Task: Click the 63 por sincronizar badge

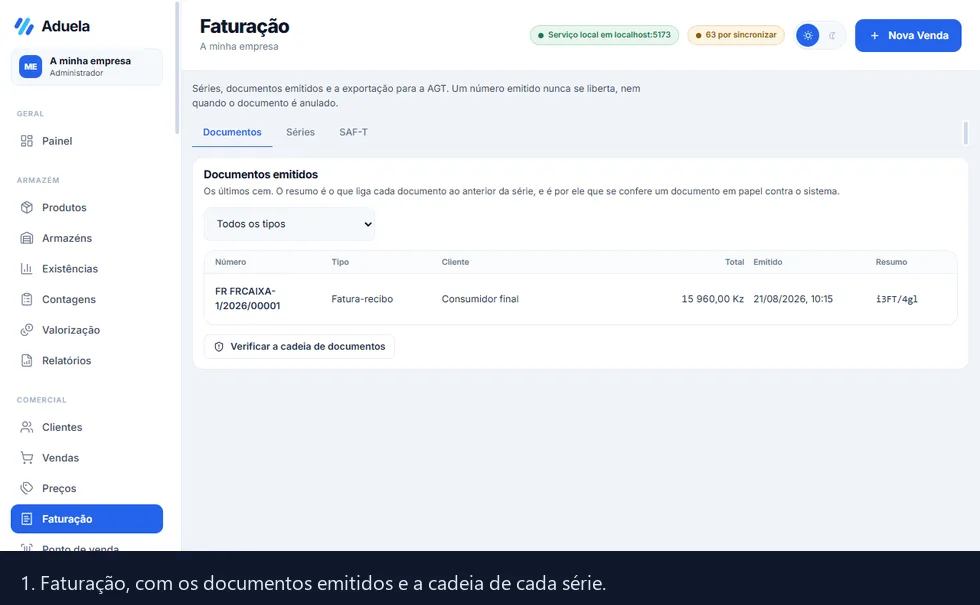Action: click(x=736, y=35)
